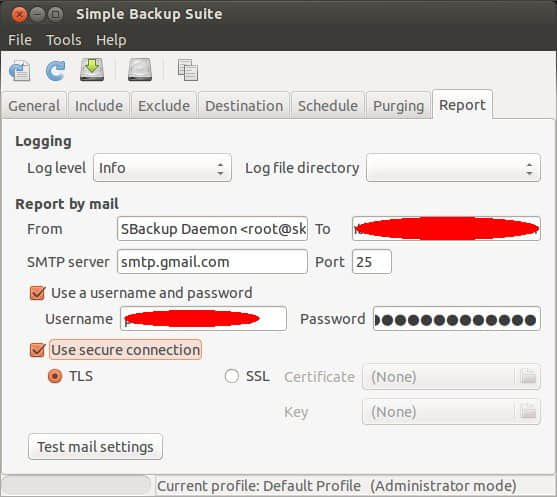The height and width of the screenshot is (497, 557).
Task: Uncheck Use a username and password
Action: pos(37,293)
